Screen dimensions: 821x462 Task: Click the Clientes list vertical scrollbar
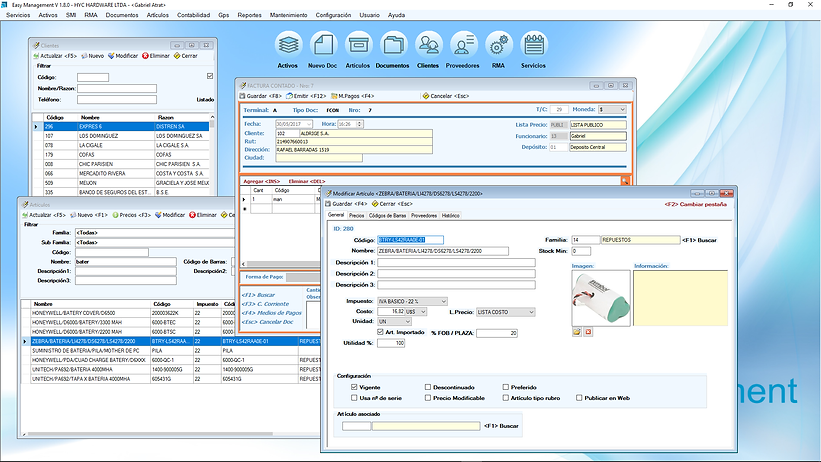[212, 155]
